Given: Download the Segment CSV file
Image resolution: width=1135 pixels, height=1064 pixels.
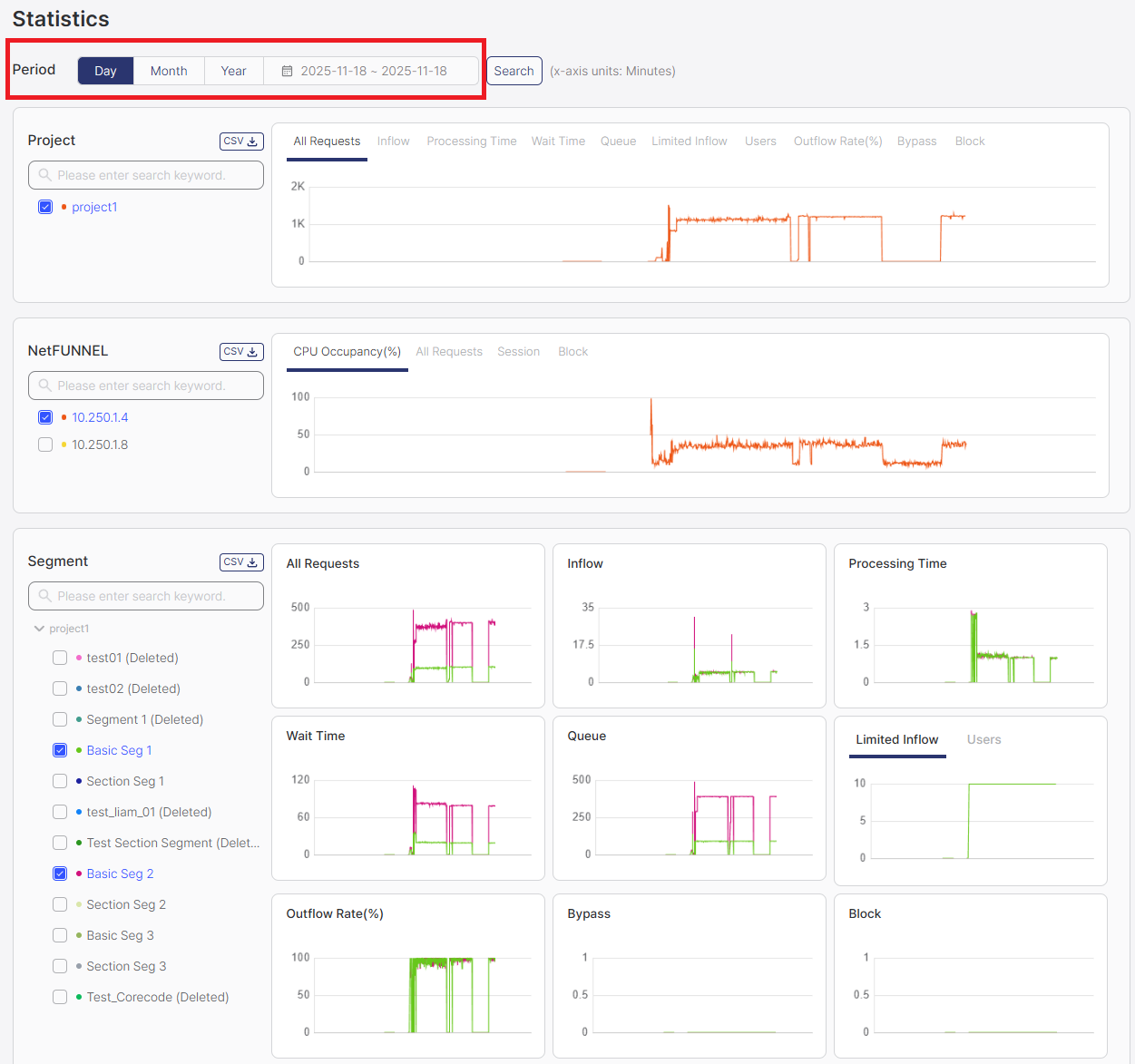Looking at the screenshot, I should pyautogui.click(x=241, y=562).
